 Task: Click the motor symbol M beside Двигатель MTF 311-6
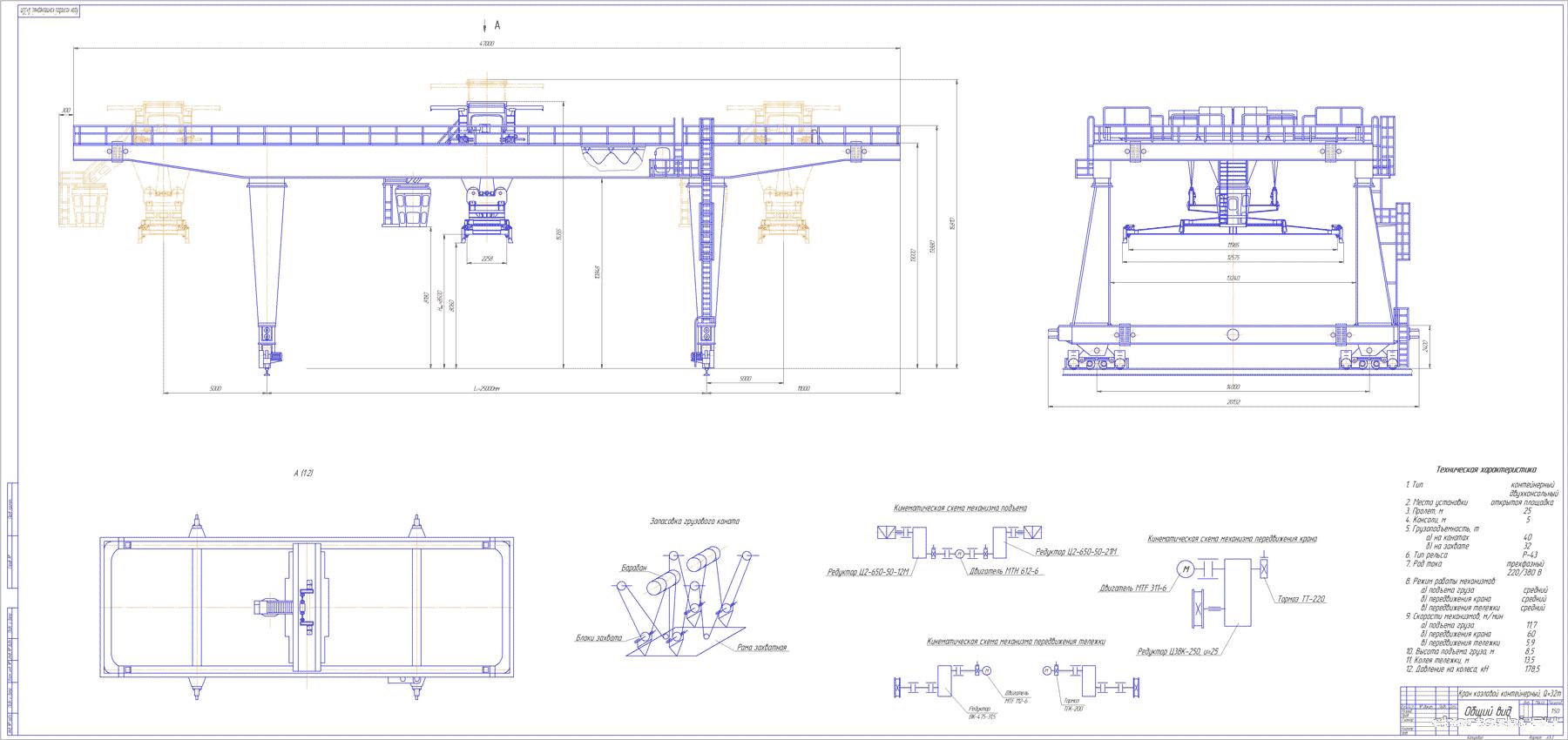(1186, 568)
